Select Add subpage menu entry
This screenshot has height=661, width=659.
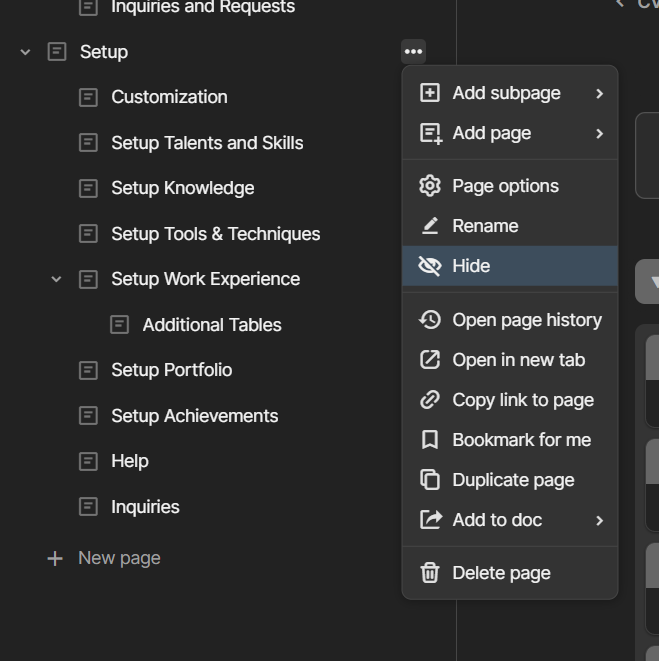click(506, 93)
